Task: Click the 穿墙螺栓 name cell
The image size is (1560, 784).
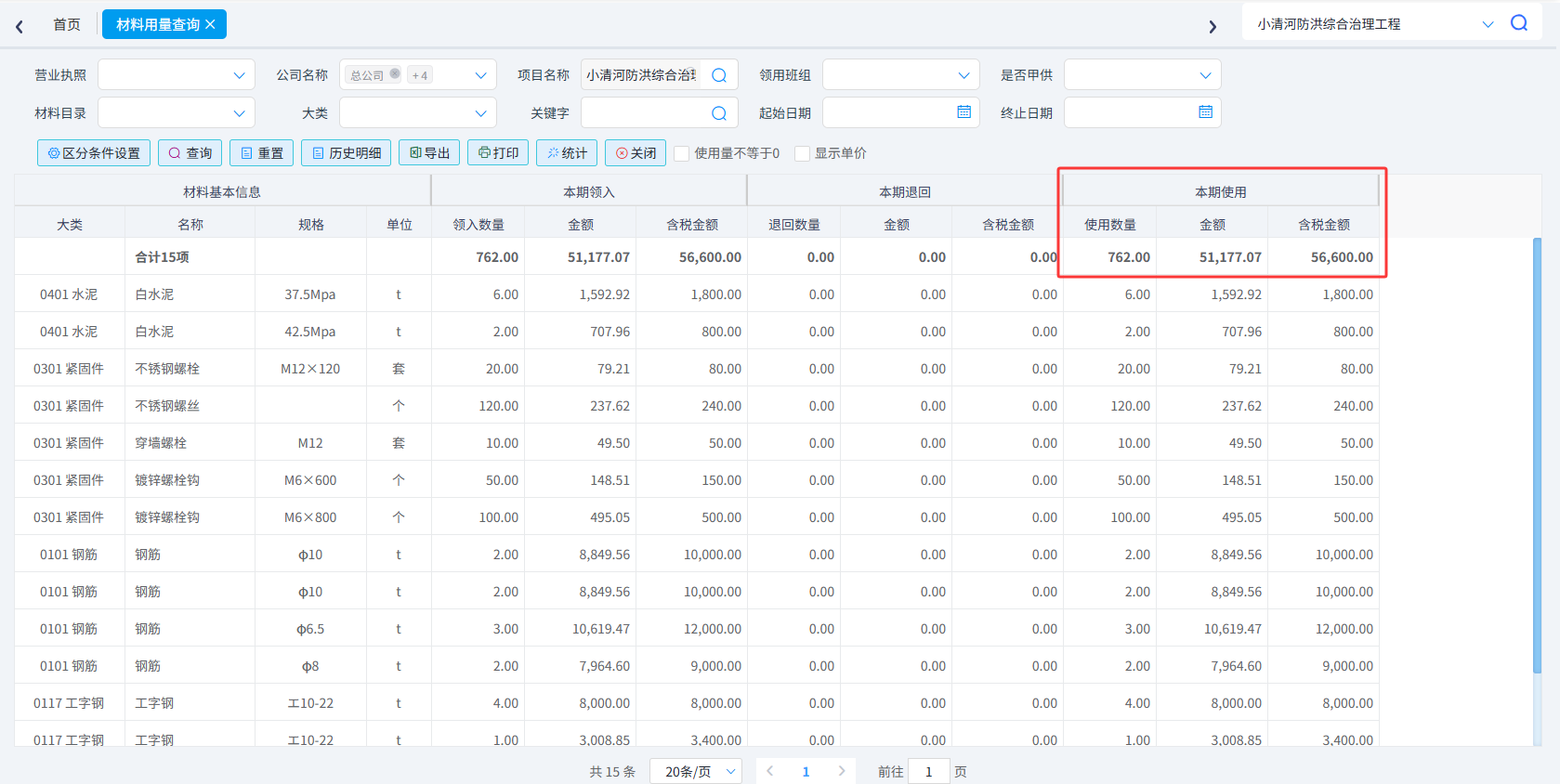Action: 190,443
